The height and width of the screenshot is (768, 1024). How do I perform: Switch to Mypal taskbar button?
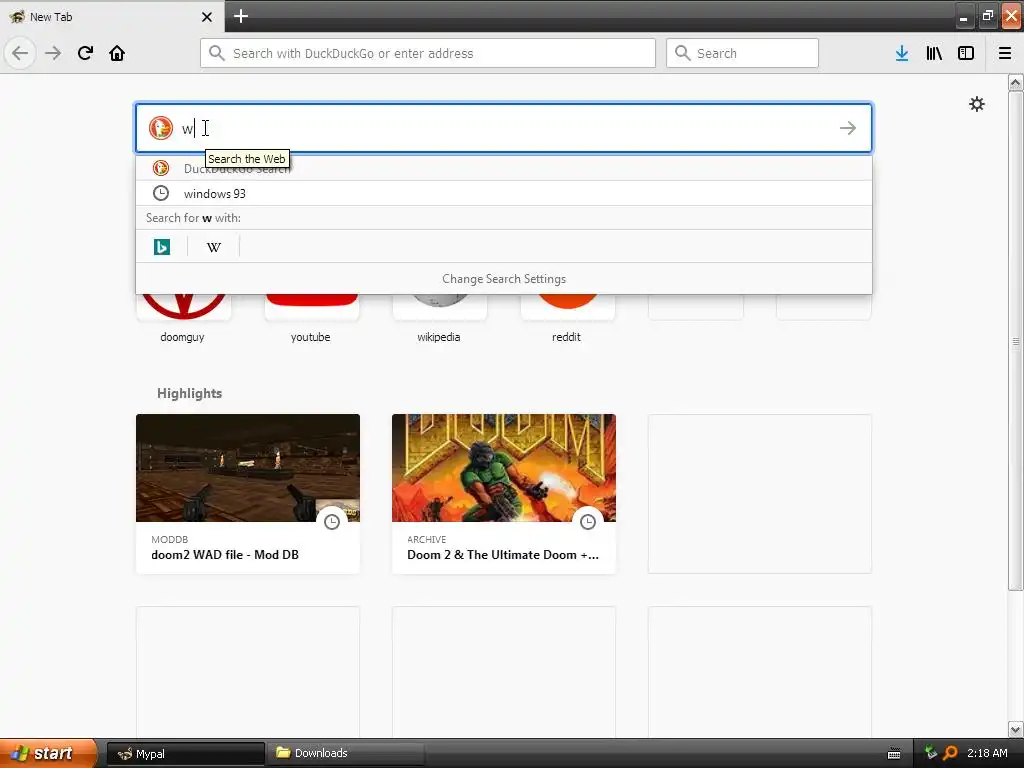click(x=185, y=754)
